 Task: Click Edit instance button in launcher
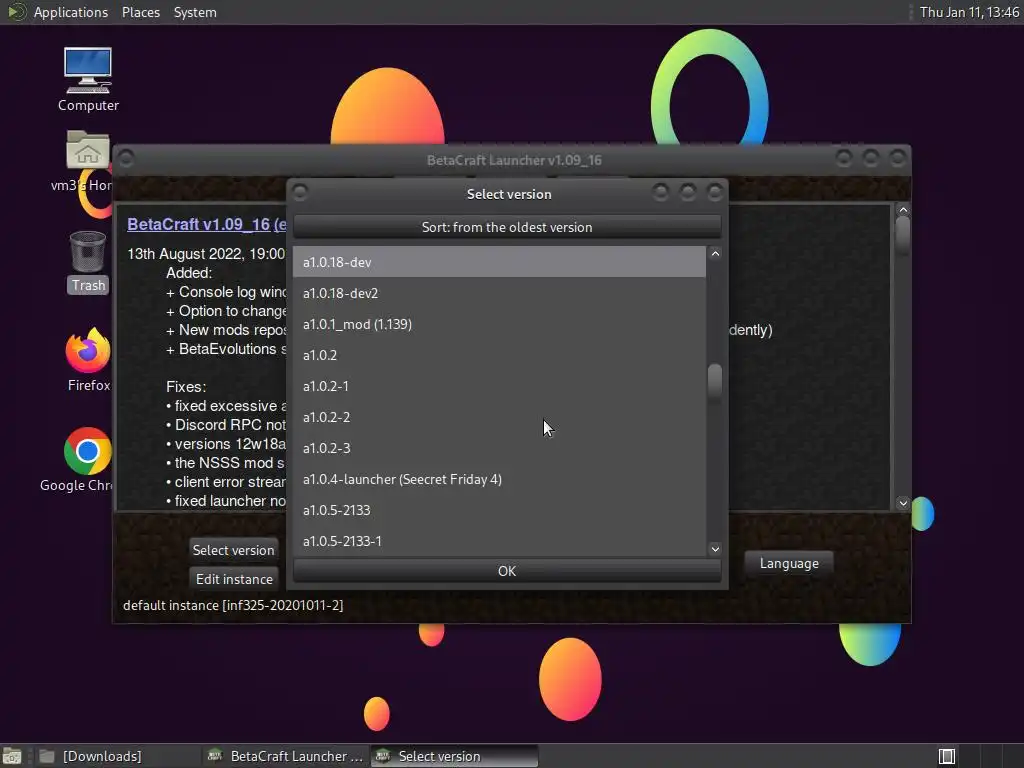(234, 579)
